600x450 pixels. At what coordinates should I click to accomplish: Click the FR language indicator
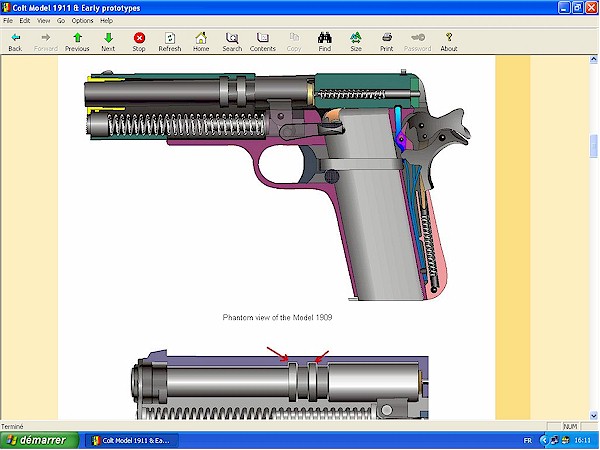pos(527,441)
